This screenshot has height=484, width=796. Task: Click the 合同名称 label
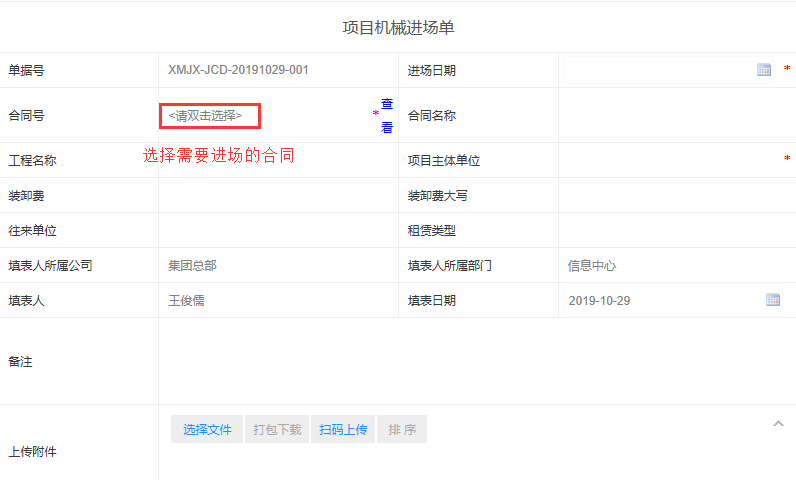click(432, 115)
